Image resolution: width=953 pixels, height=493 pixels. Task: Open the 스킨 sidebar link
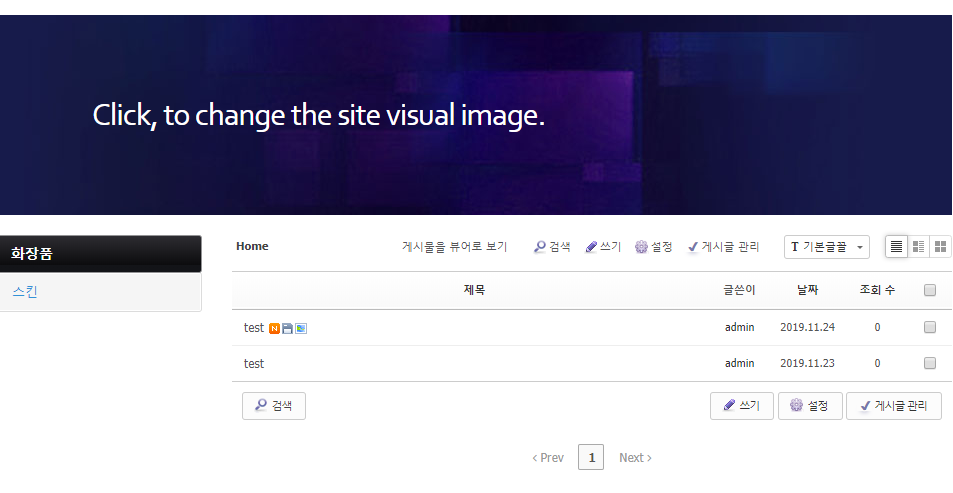(x=25, y=292)
